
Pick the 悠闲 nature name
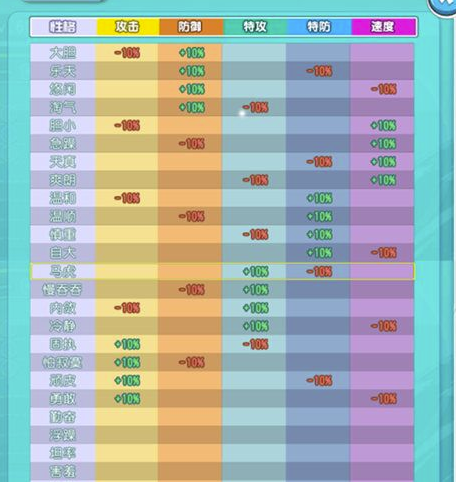63,89
